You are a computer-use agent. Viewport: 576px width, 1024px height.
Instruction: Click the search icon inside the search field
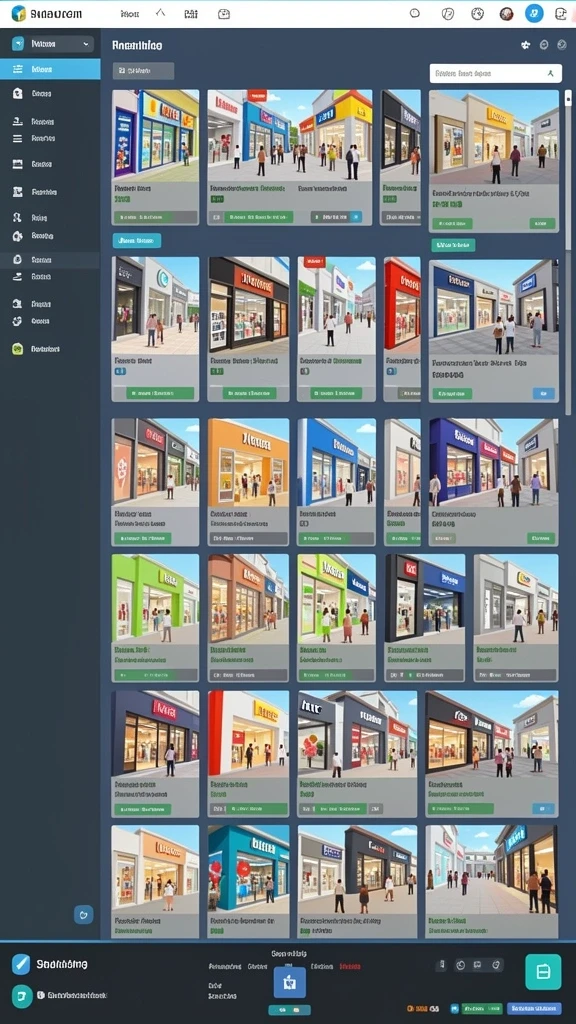coord(551,74)
